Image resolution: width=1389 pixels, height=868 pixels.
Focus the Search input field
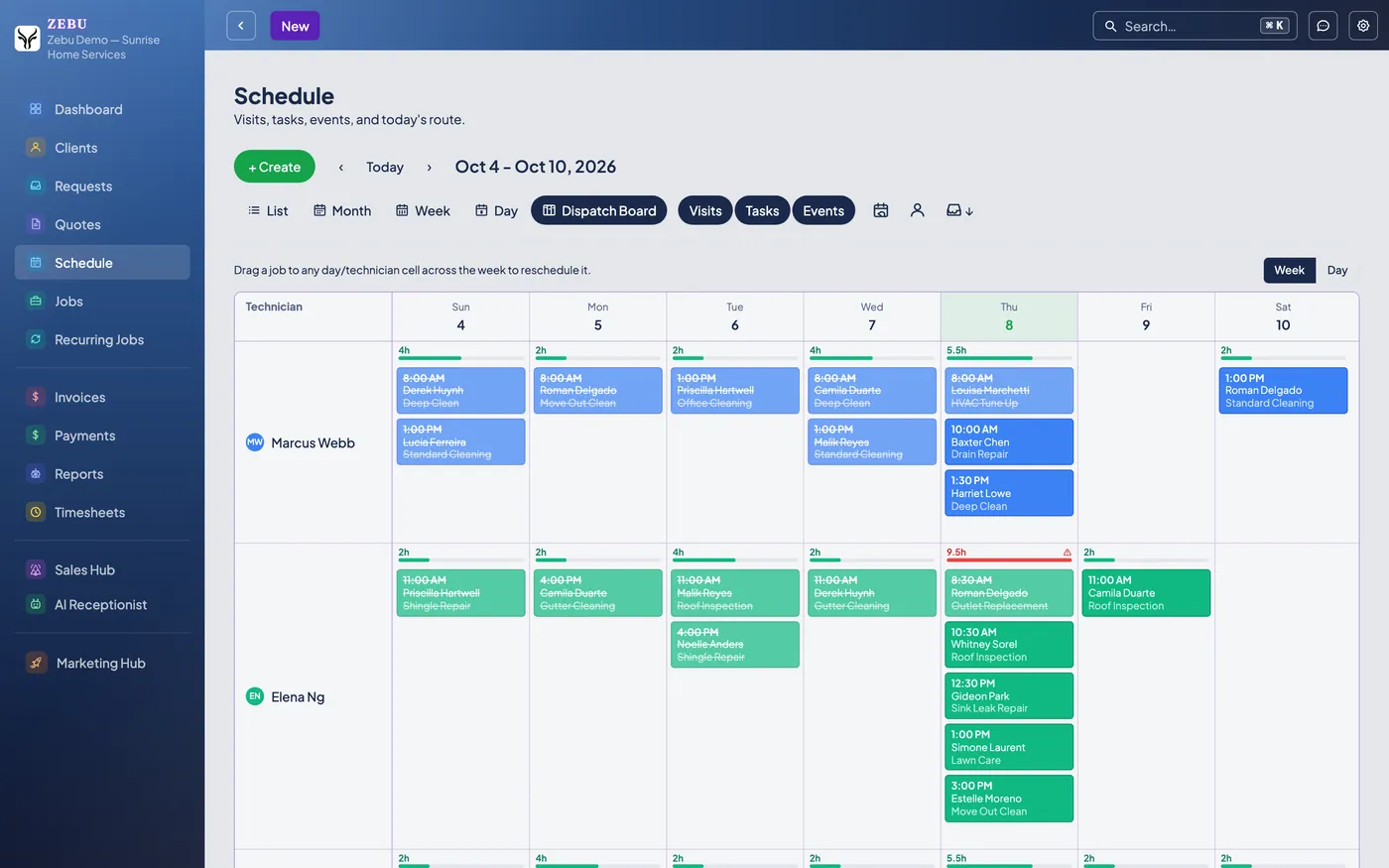1195,26
